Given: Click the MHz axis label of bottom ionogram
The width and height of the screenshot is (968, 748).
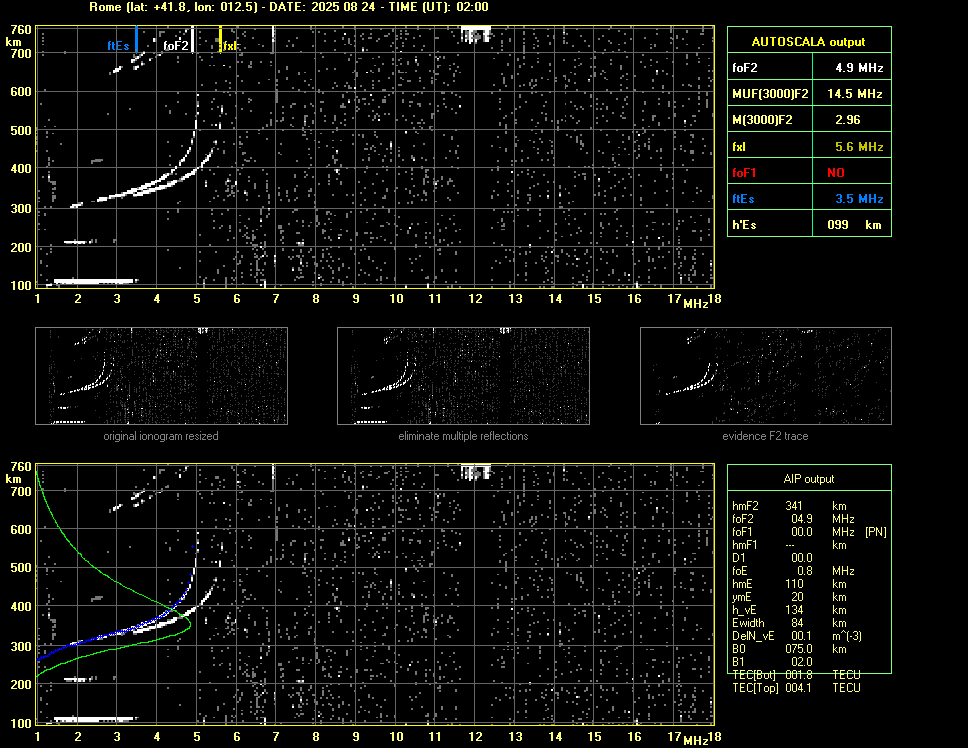Looking at the screenshot, I should 696,740.
